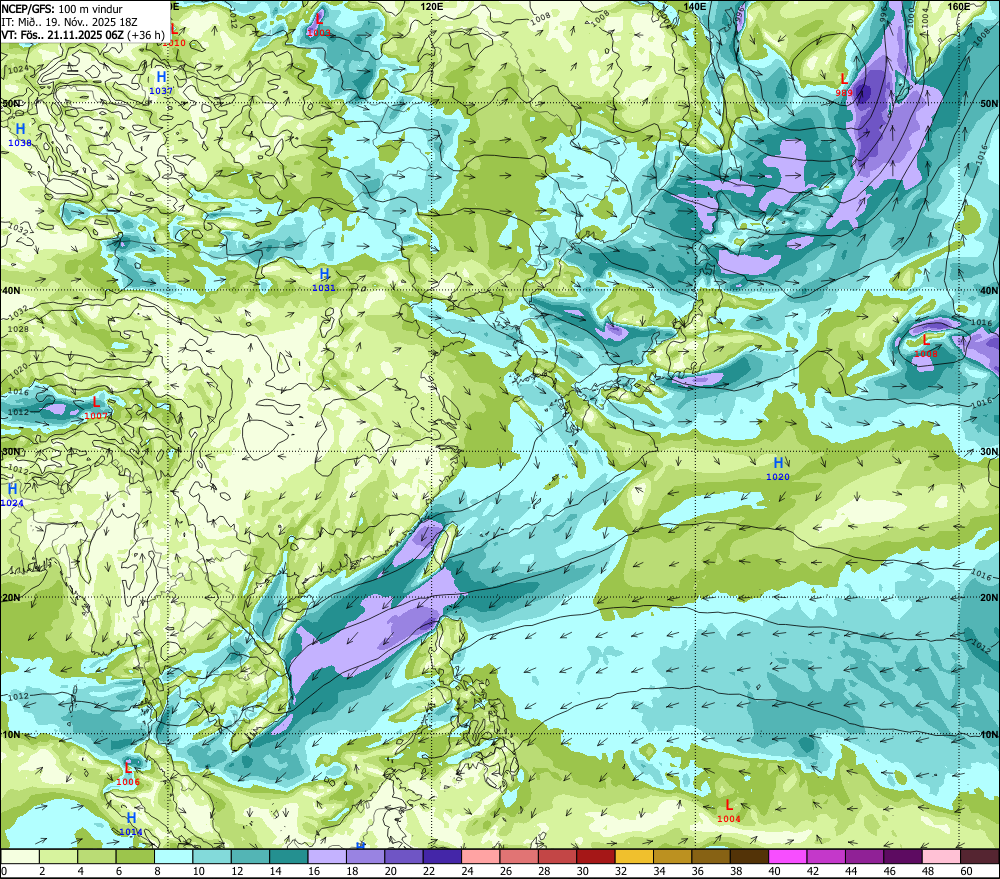Pick the light green 2–4 legend swatch

[58, 856]
